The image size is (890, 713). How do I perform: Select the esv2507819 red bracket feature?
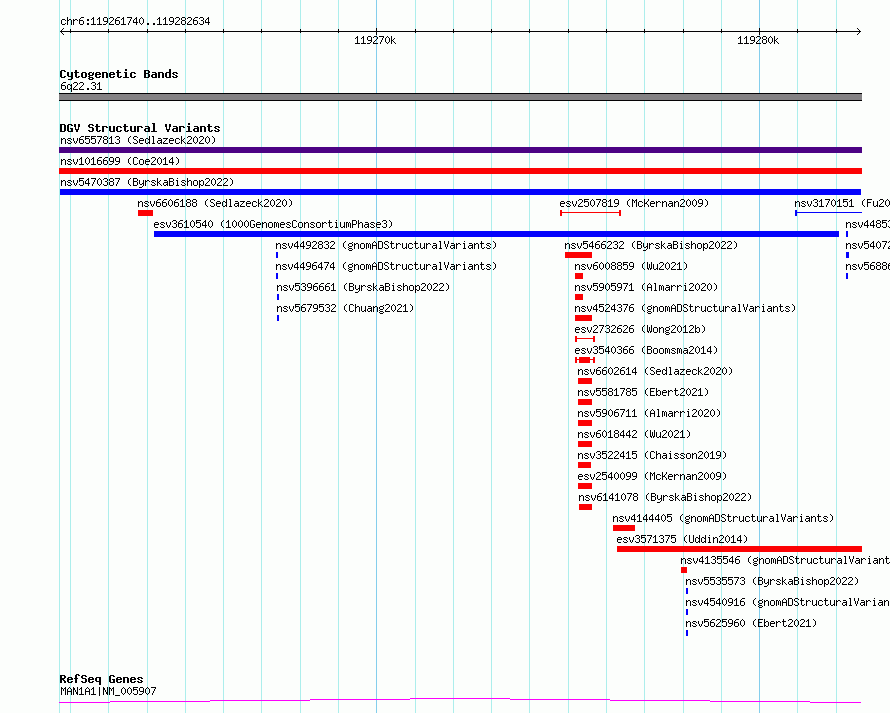click(590, 213)
